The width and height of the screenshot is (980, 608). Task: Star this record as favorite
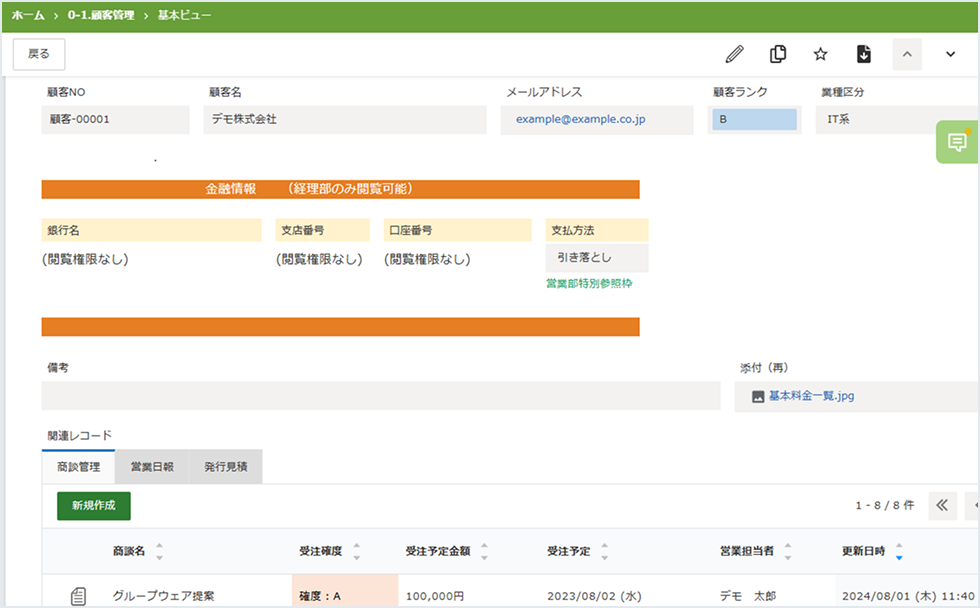click(x=821, y=54)
